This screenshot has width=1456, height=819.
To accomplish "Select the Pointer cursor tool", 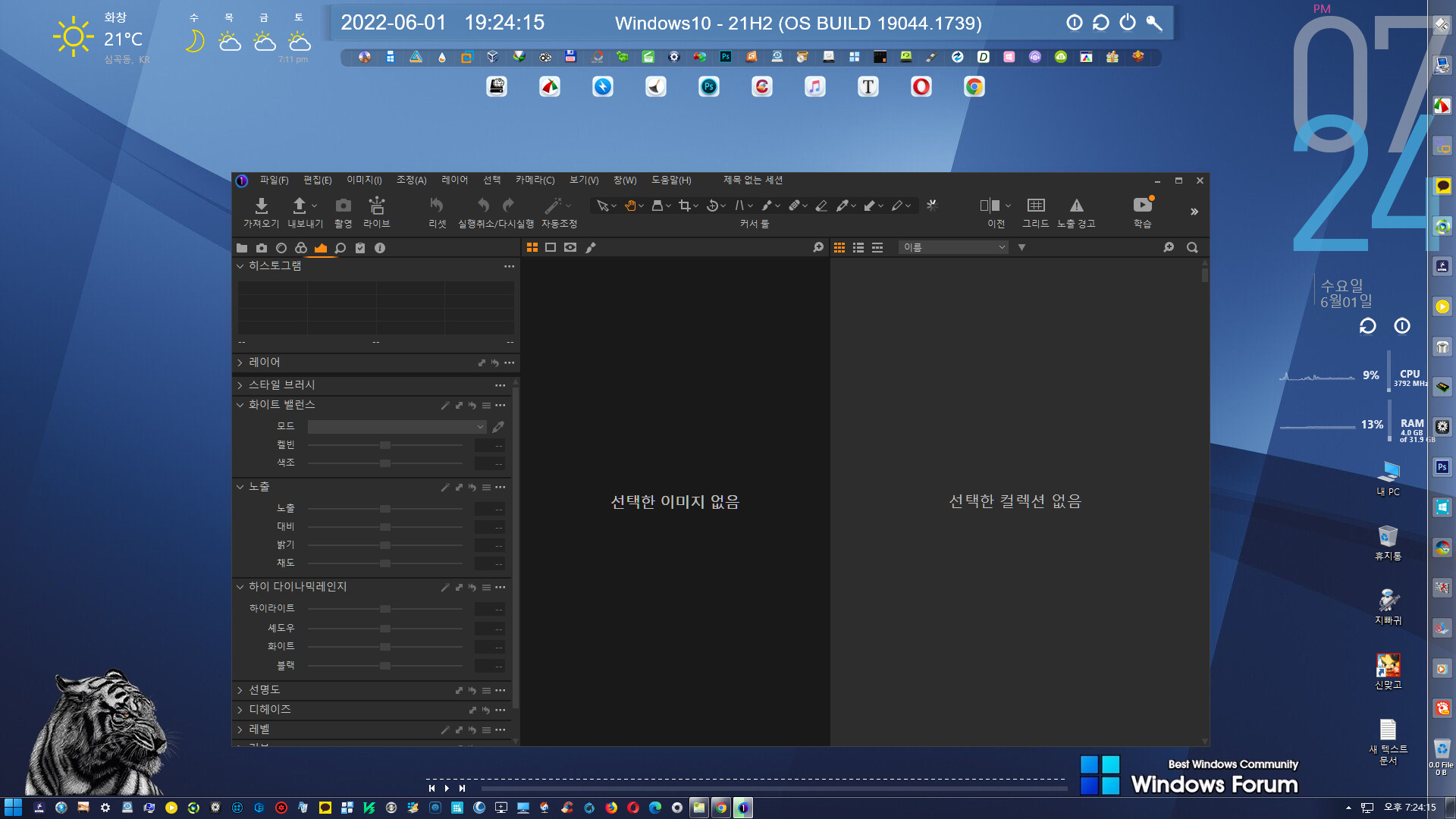I will click(602, 206).
